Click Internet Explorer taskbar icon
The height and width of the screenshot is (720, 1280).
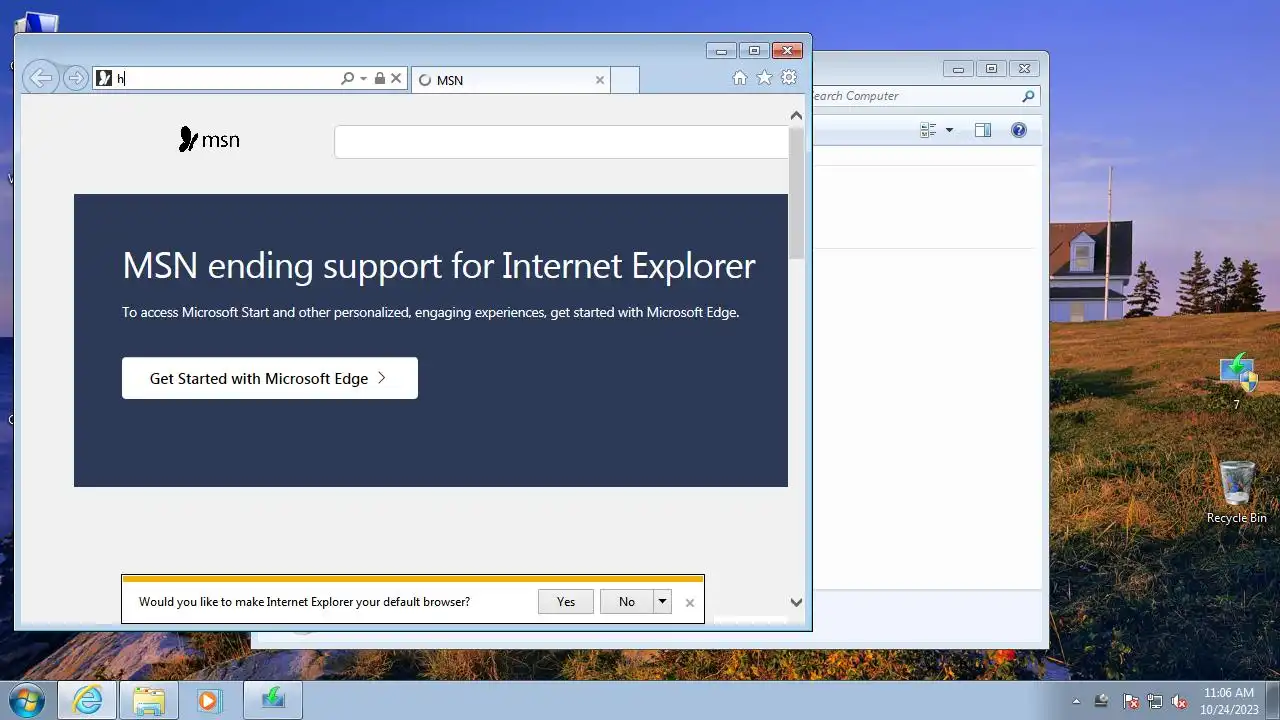[87, 700]
